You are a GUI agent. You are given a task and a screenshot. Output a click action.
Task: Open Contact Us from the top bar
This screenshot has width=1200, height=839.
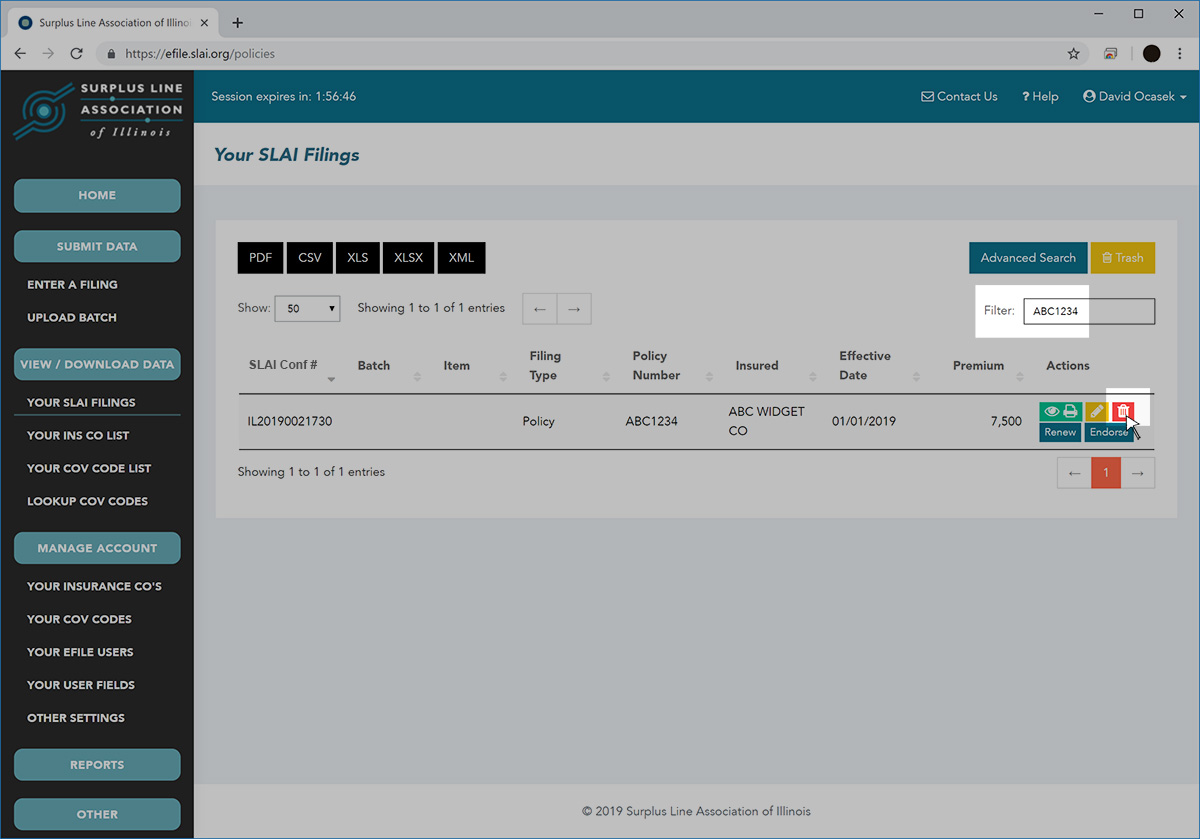(x=958, y=96)
